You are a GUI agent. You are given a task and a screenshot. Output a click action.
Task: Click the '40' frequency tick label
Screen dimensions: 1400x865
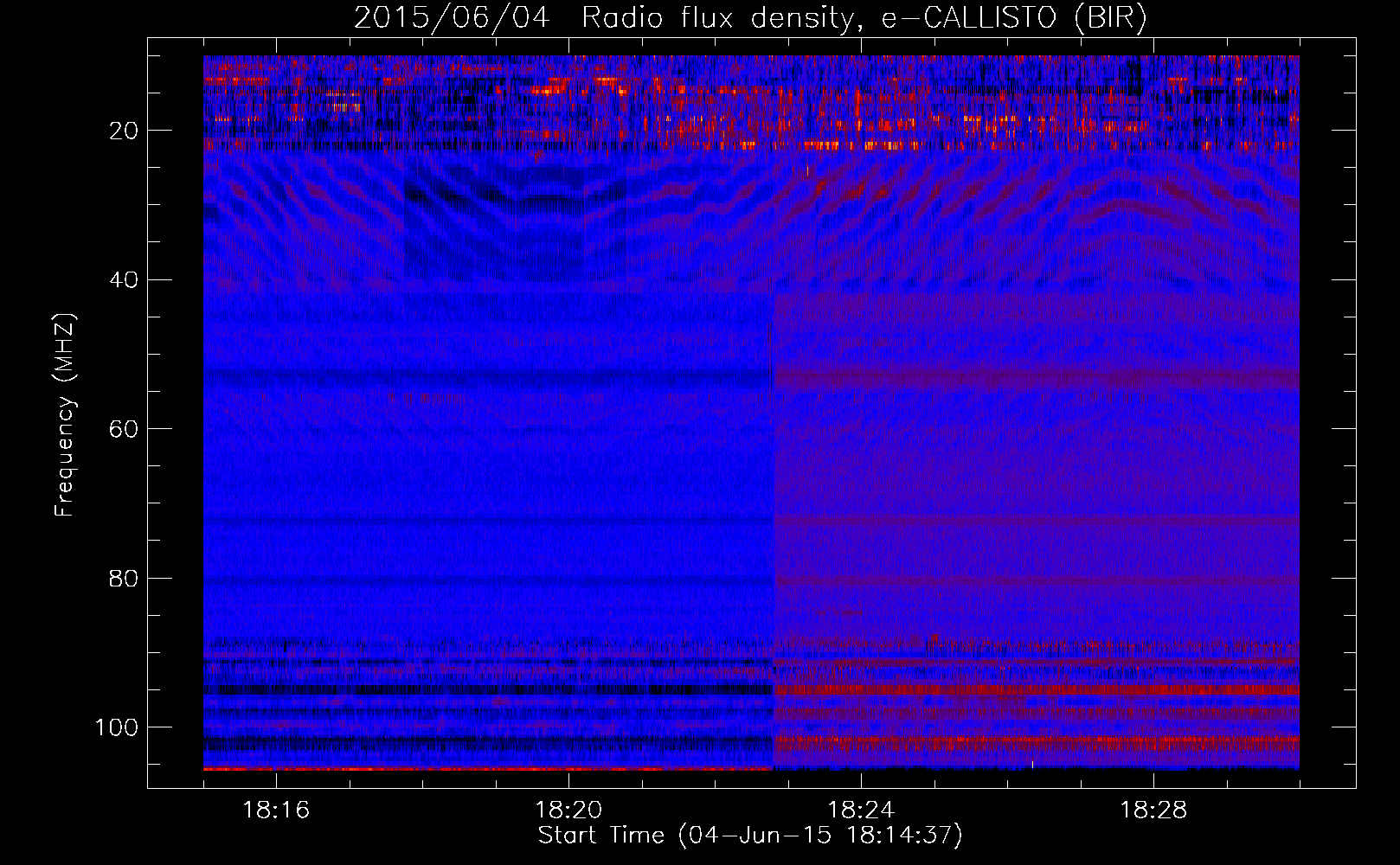[124, 280]
